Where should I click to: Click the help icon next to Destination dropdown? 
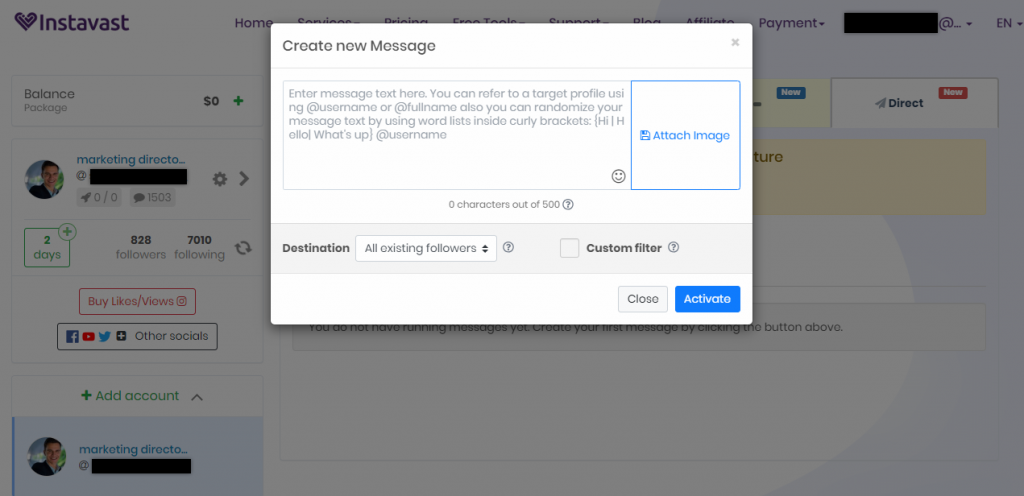[508, 248]
